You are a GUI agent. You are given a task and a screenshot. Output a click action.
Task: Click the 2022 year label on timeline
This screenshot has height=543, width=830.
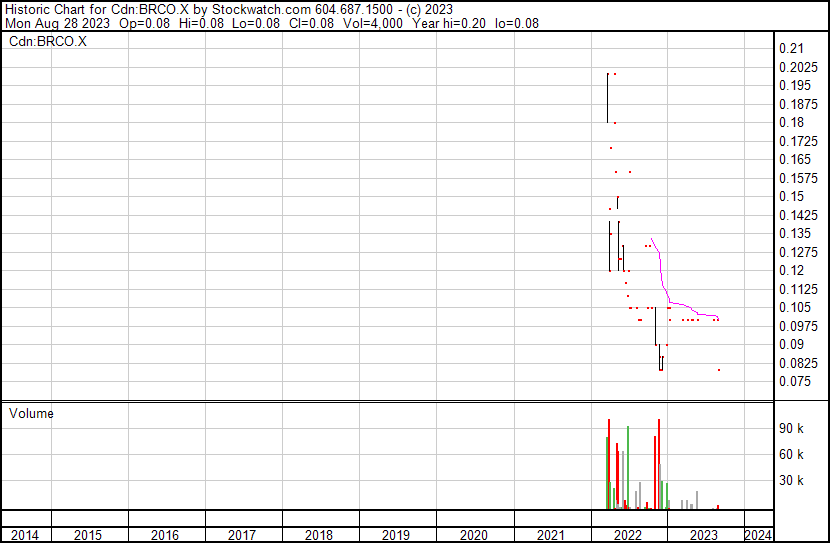coord(627,535)
